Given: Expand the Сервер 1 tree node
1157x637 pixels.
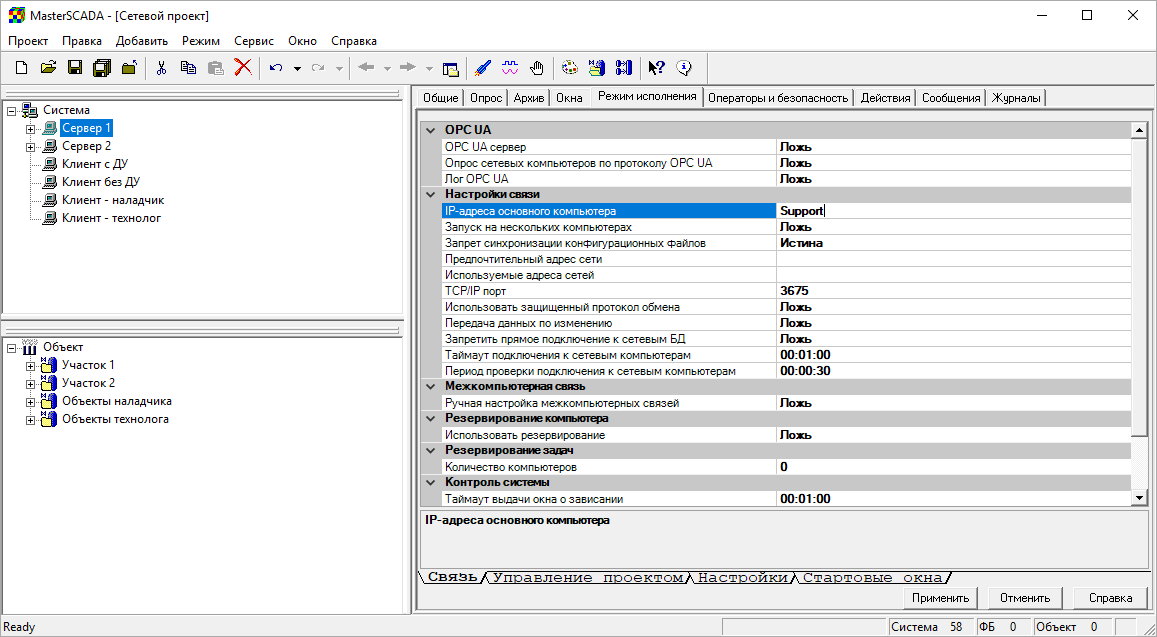Looking at the screenshot, I should (x=30, y=129).
